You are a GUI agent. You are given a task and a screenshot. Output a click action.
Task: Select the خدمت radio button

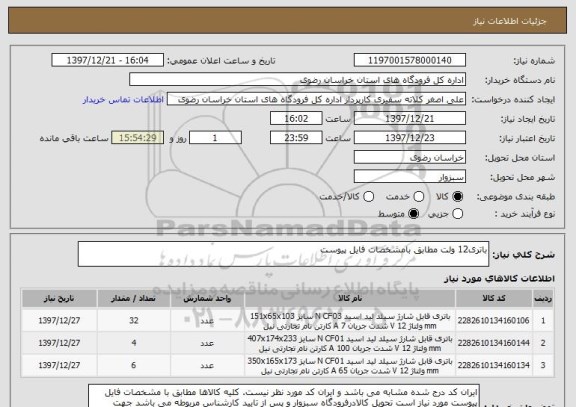click(x=418, y=197)
